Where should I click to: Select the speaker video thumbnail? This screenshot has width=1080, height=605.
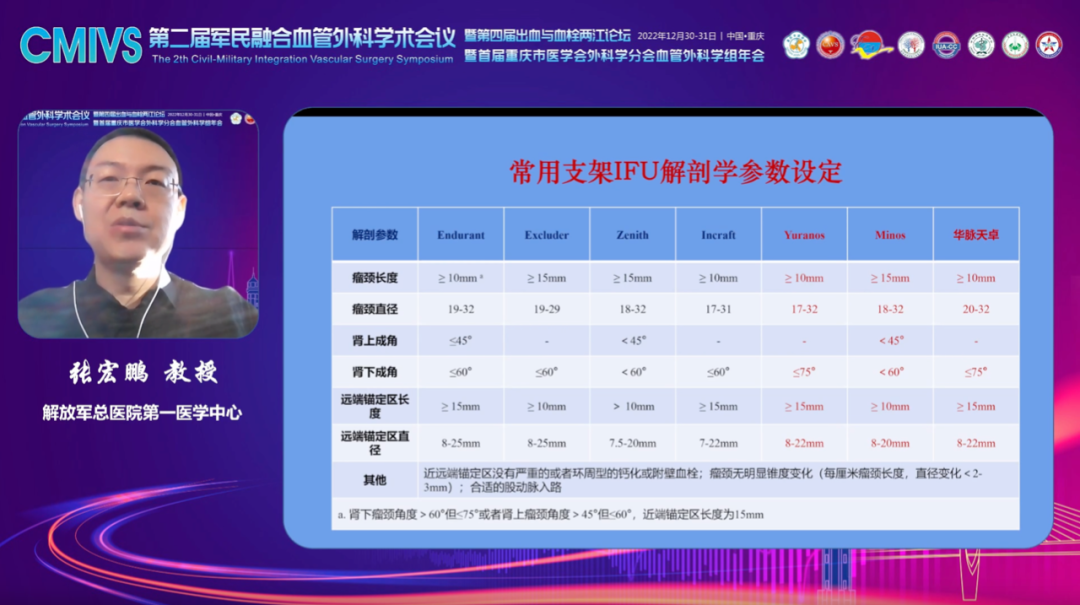[138, 223]
